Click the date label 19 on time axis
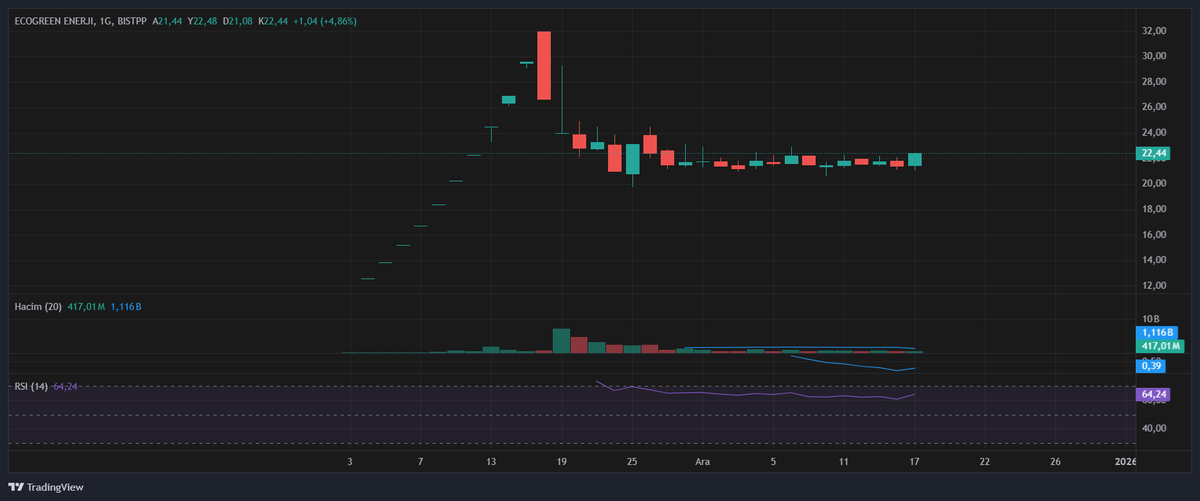 562,462
